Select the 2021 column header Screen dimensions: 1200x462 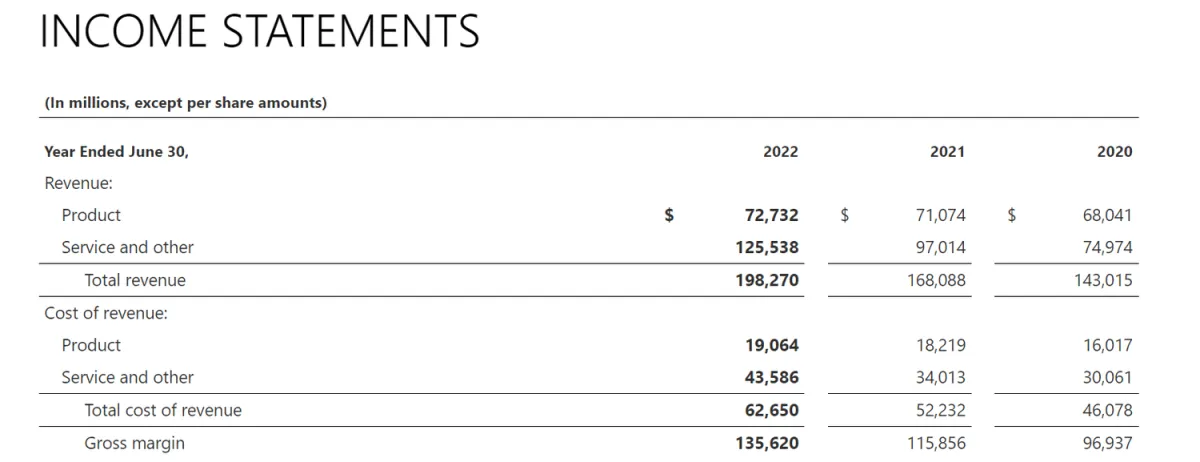pyautogui.click(x=947, y=152)
